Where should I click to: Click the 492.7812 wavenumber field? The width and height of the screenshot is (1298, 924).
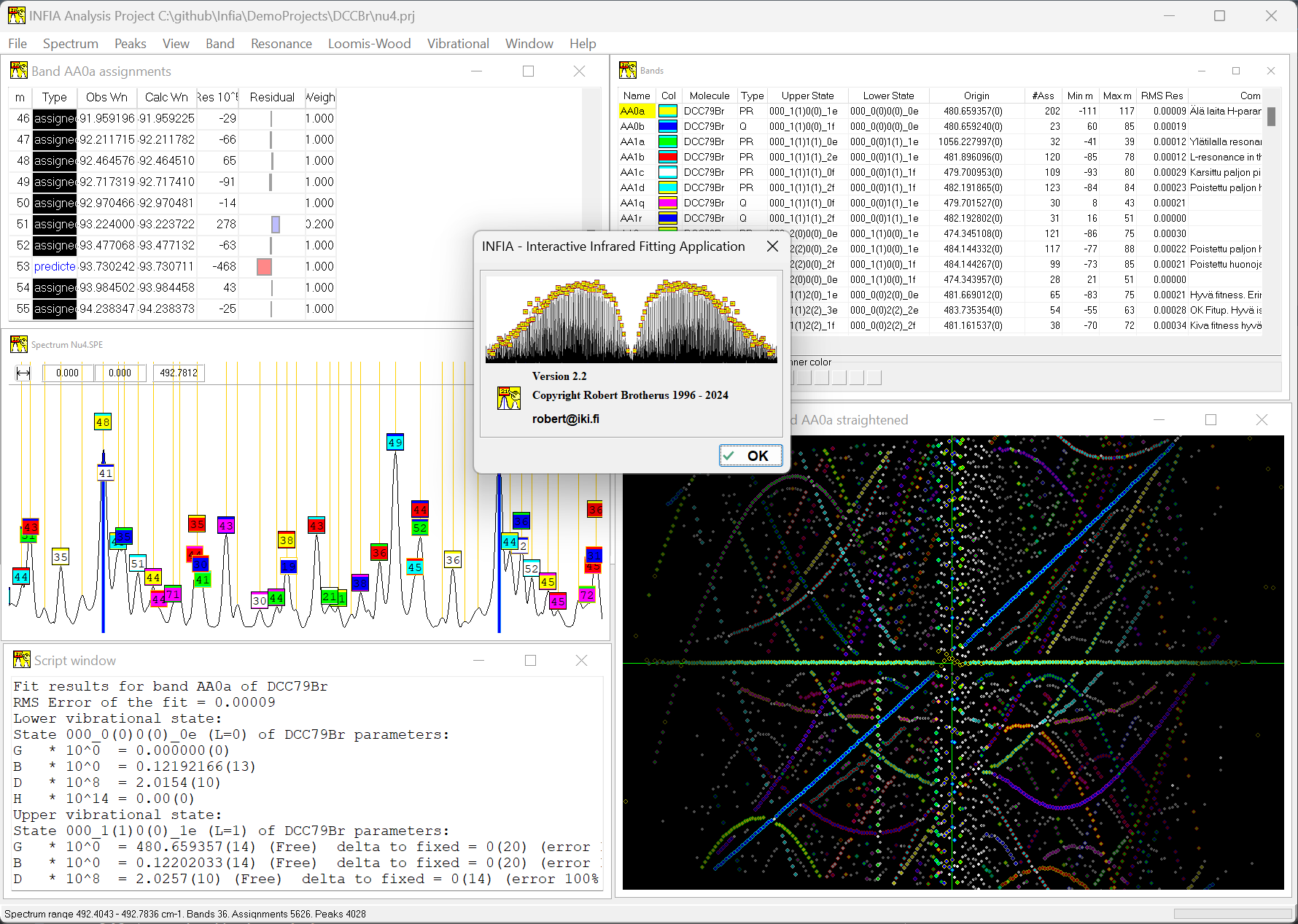point(178,373)
